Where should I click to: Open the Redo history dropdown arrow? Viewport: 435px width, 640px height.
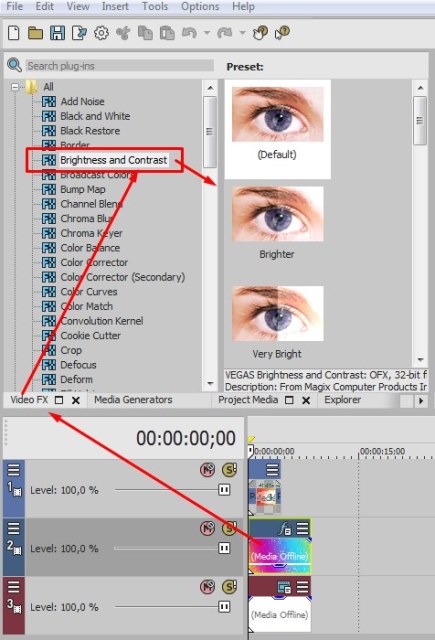tap(242, 33)
